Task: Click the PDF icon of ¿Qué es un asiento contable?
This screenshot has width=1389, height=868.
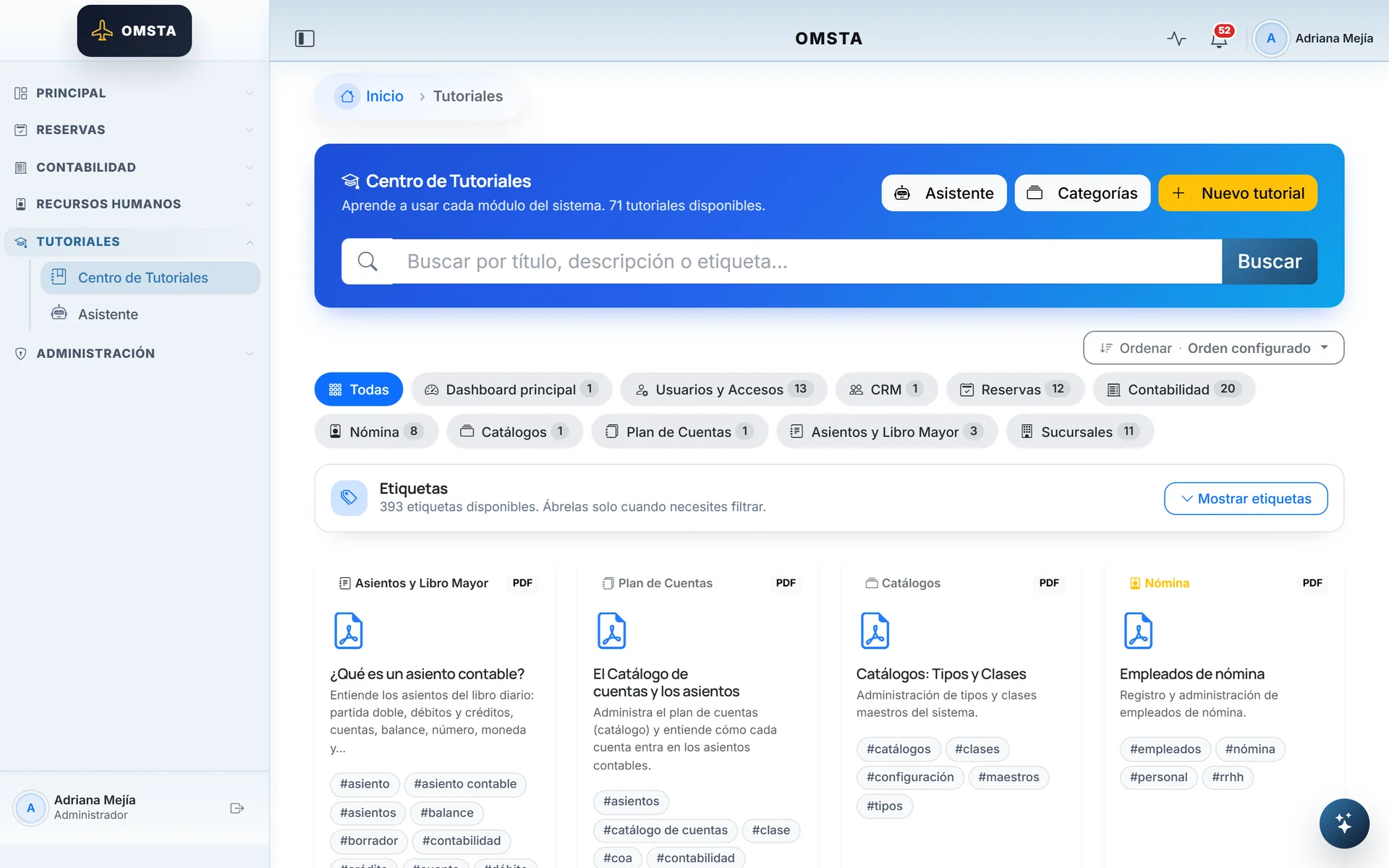Action: (x=349, y=630)
